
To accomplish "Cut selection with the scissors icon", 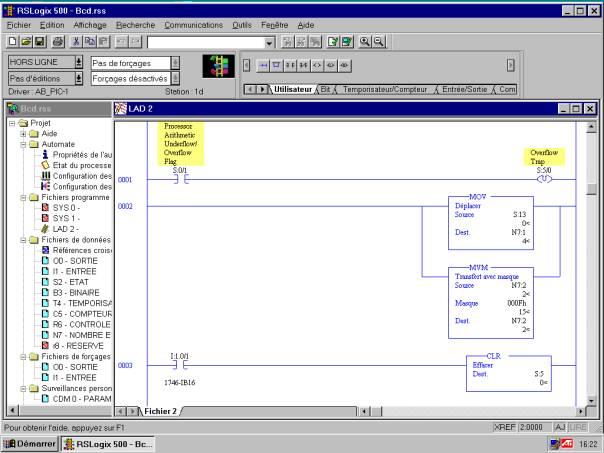I will pos(76,42).
